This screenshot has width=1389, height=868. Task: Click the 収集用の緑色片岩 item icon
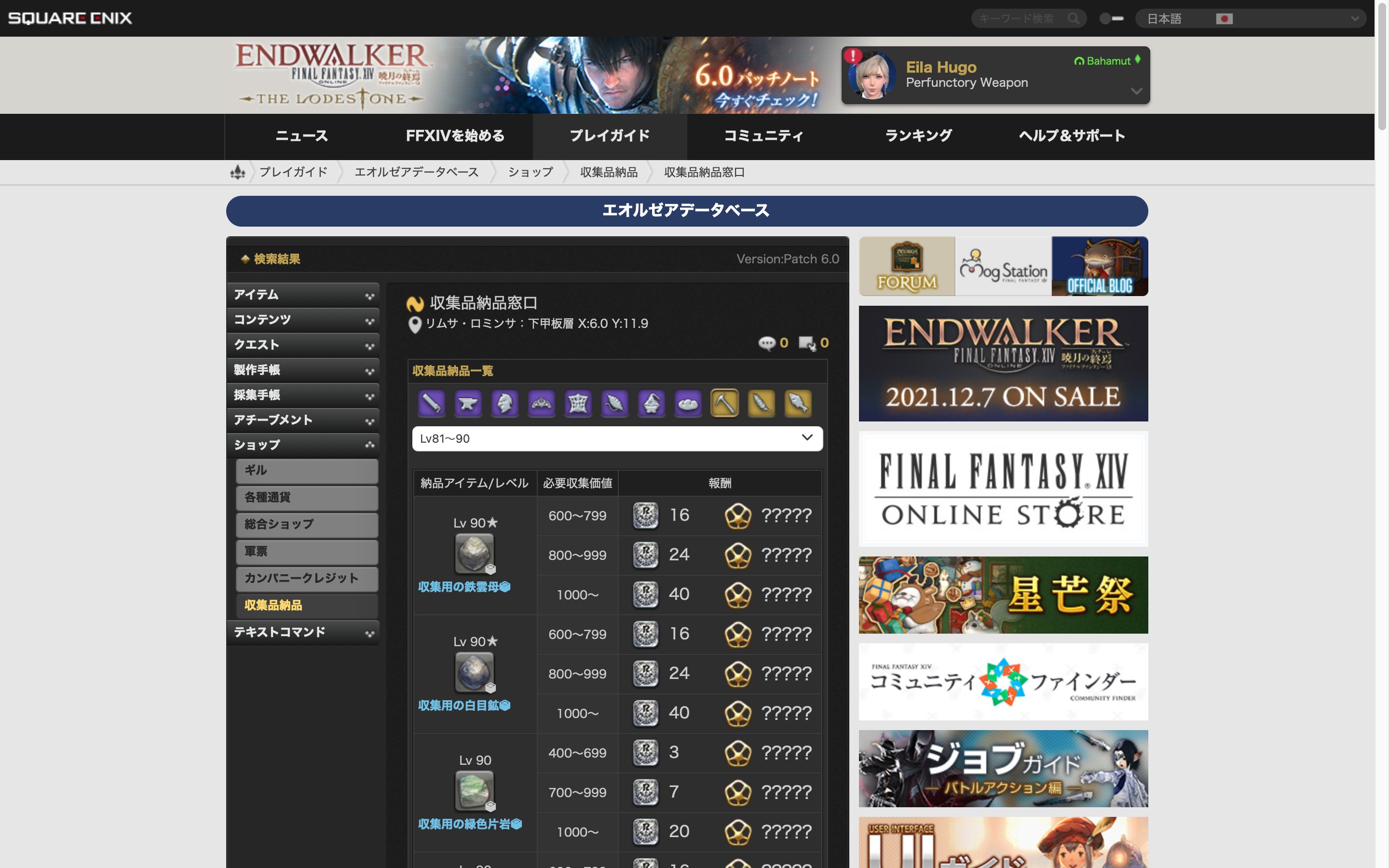[x=474, y=791]
